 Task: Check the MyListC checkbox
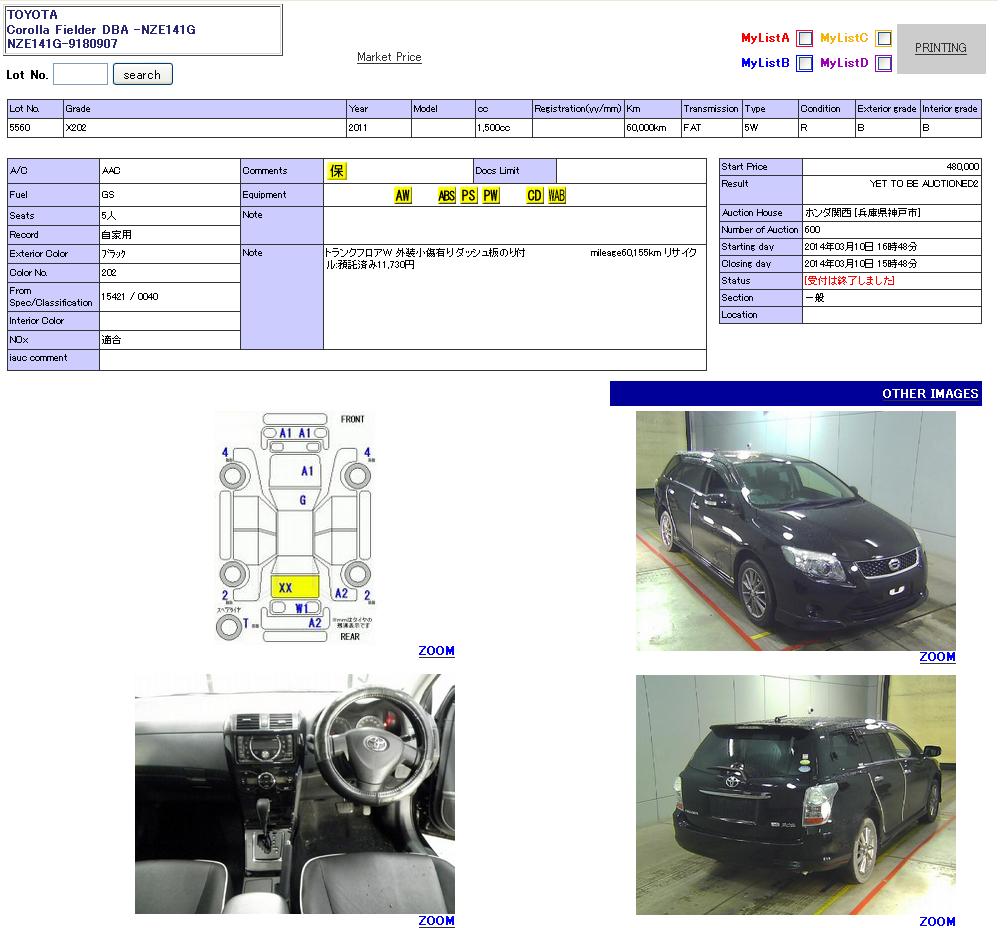[883, 39]
